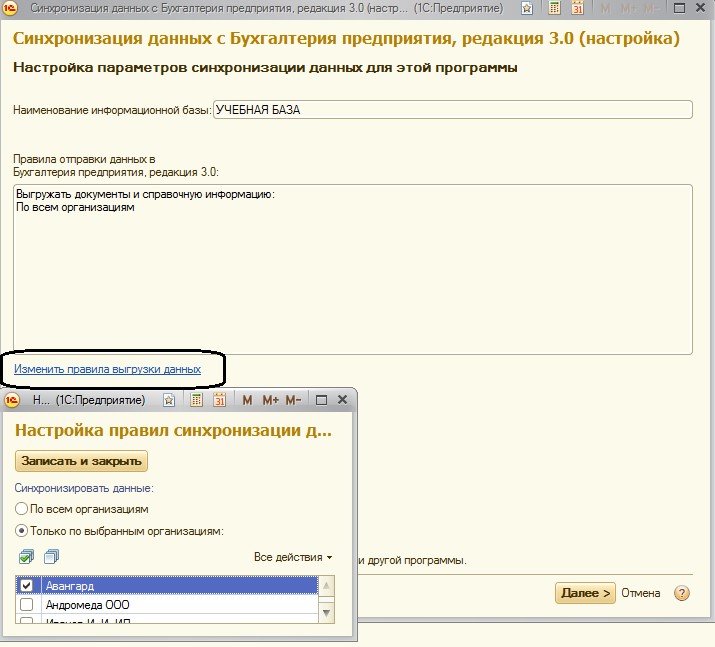
Task: Maximize the main synchronization window
Action: (679, 8)
